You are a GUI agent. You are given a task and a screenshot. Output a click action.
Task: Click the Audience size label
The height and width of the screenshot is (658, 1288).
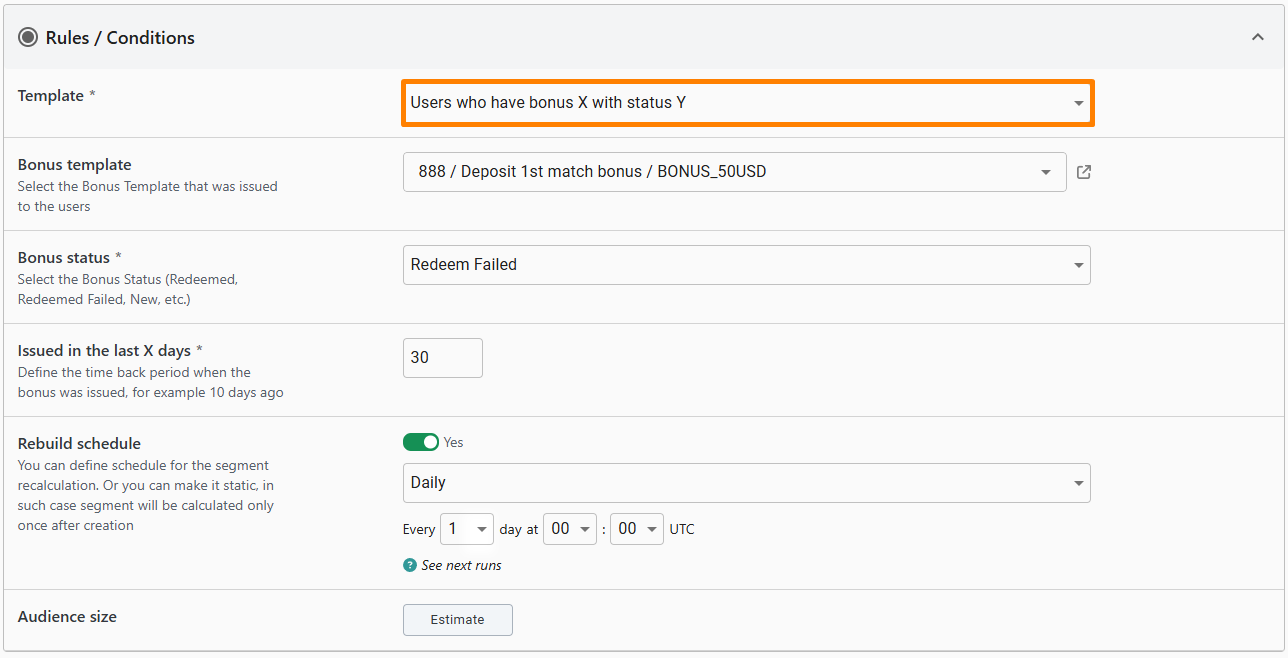tap(67, 617)
